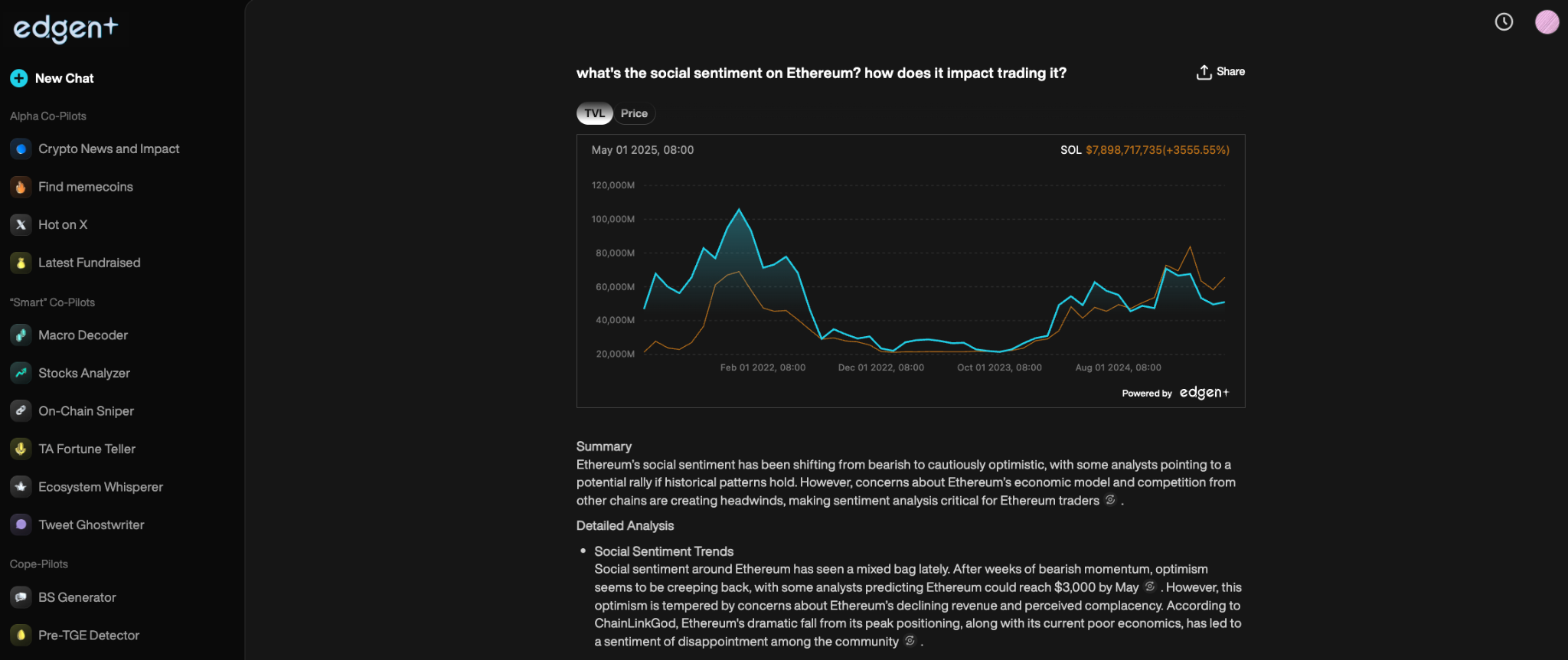
Task: Click the edgen+ logo in the sidebar
Action: pyautogui.click(x=66, y=28)
